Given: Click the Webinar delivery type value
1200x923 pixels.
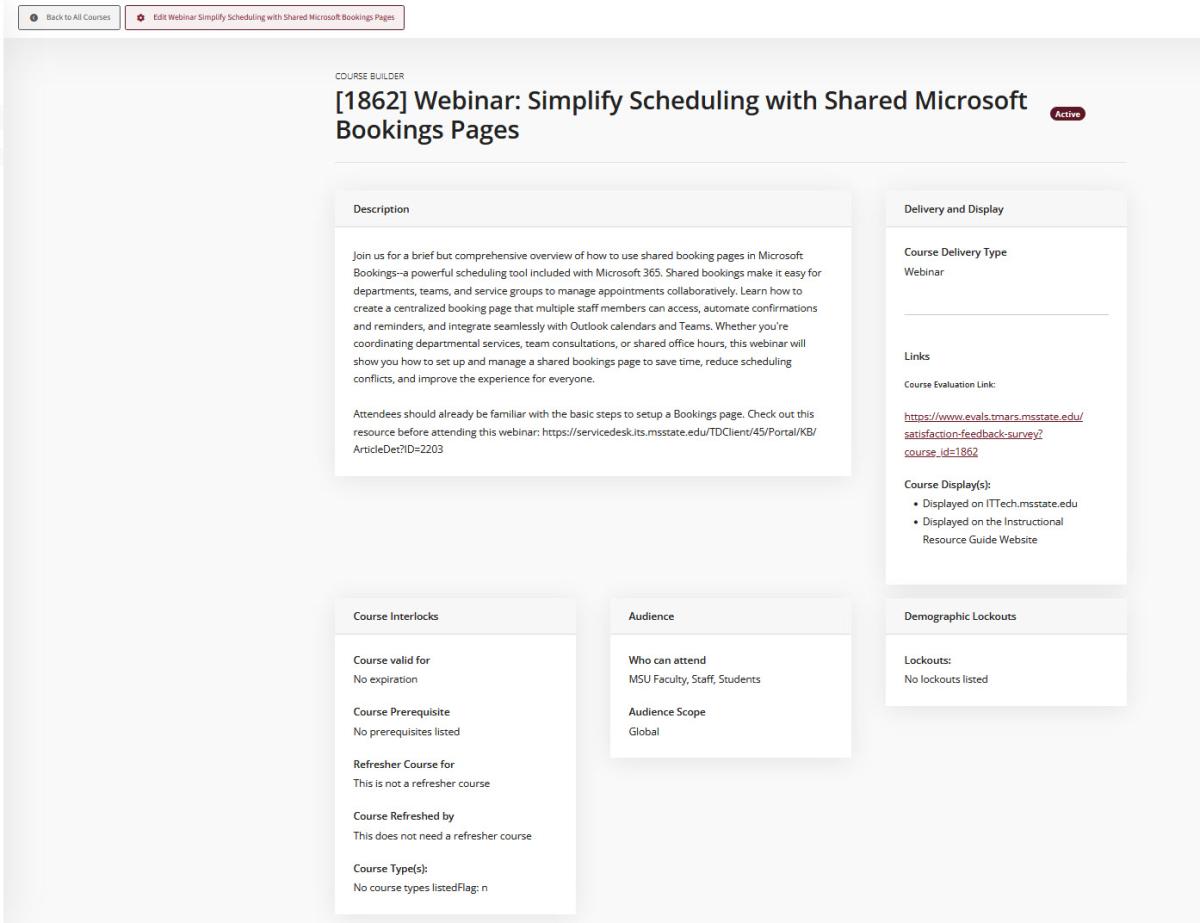Looking at the screenshot, I should tap(923, 271).
